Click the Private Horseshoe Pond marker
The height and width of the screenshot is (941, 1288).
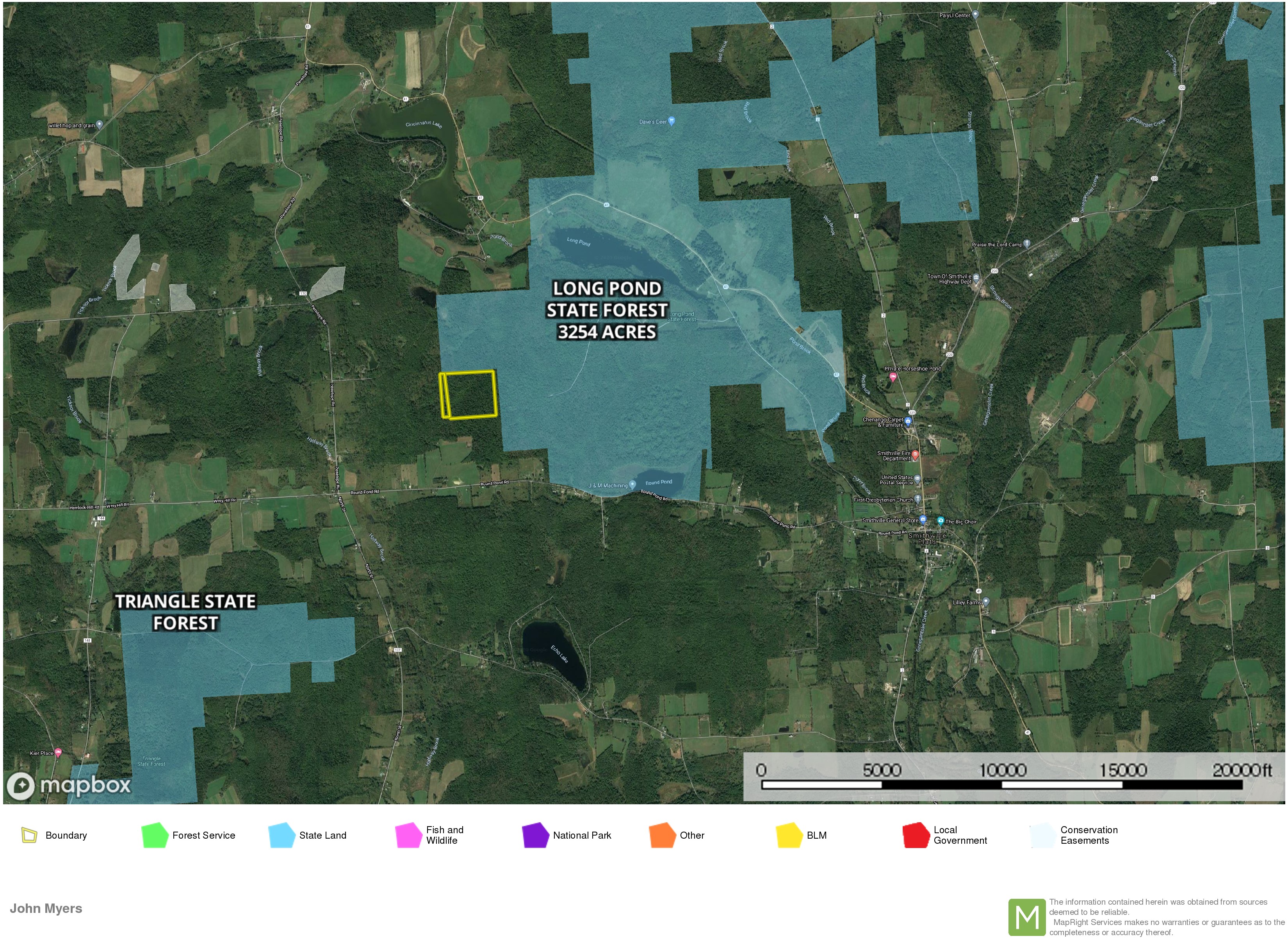(x=893, y=377)
